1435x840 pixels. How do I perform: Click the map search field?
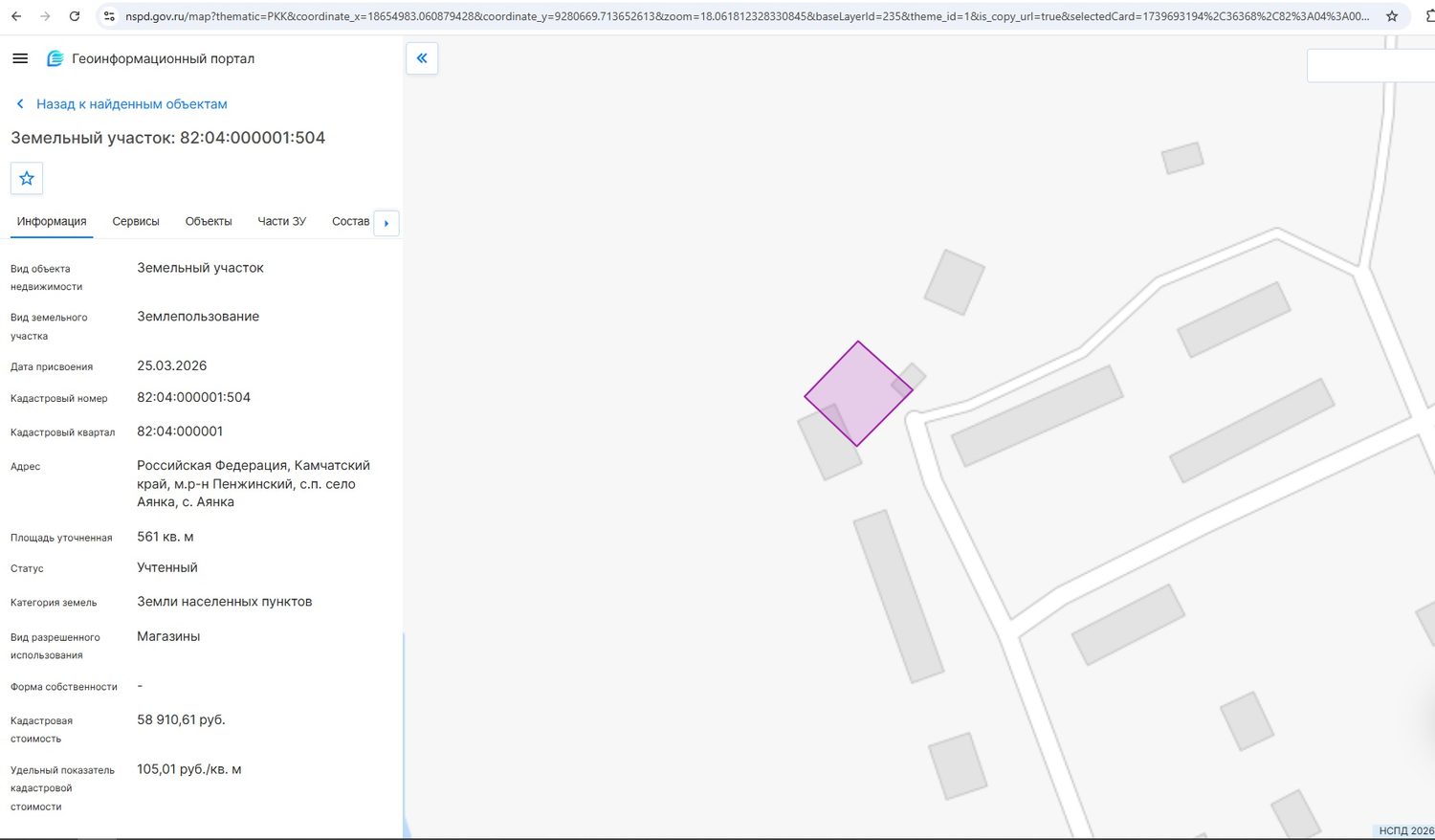click(x=1371, y=65)
